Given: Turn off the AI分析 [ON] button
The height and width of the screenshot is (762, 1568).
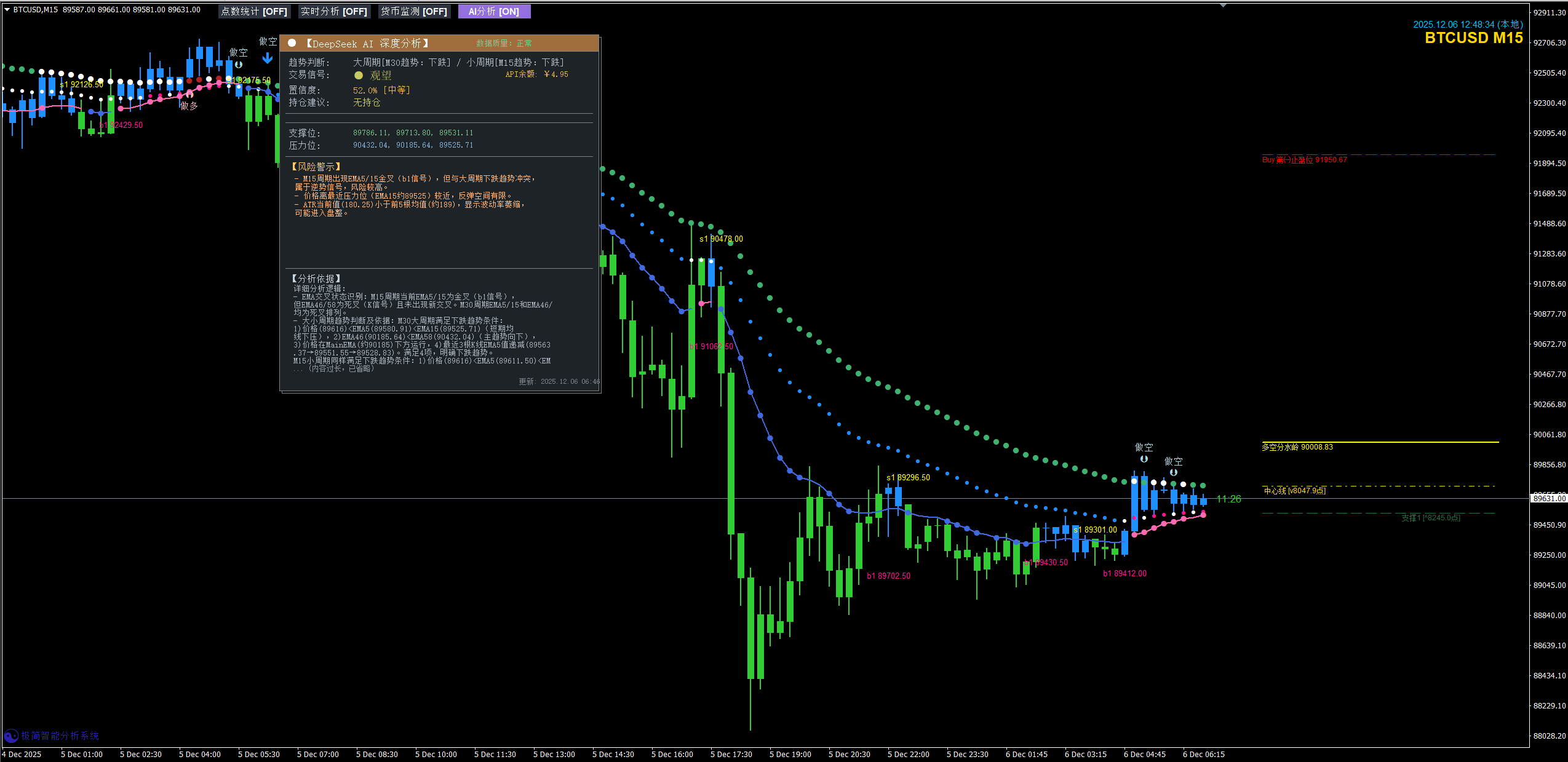Looking at the screenshot, I should click(x=493, y=12).
